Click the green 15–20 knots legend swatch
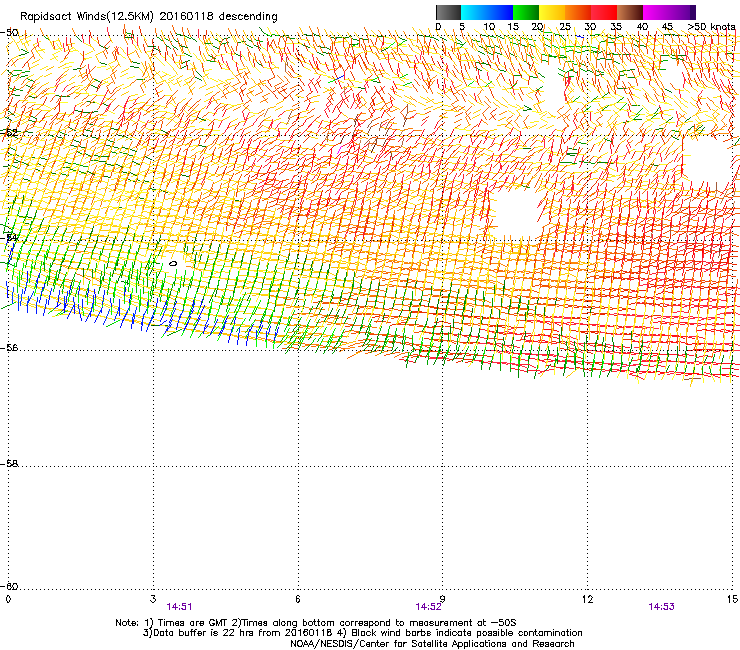 (526, 12)
